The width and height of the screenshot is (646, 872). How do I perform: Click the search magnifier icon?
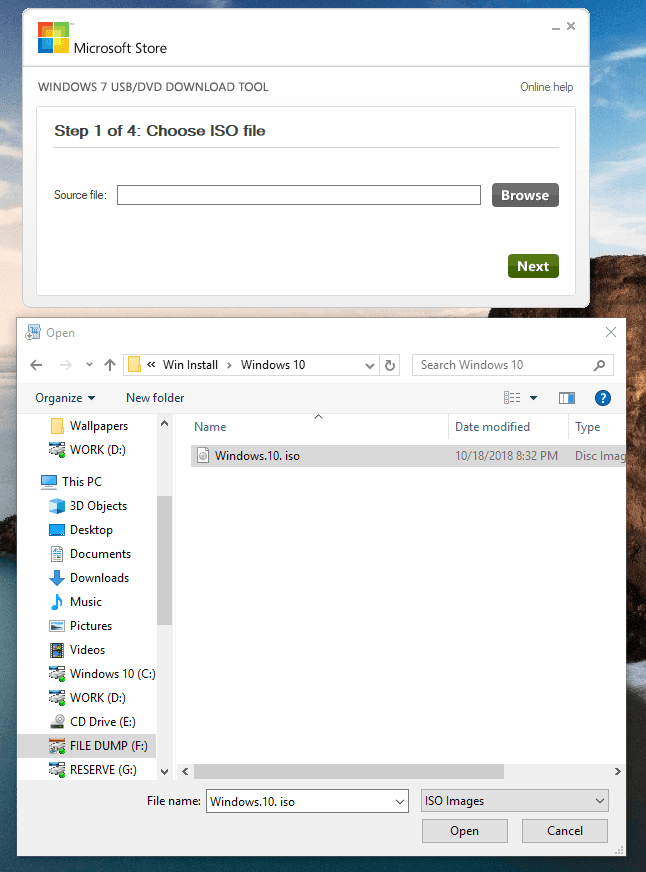(599, 365)
